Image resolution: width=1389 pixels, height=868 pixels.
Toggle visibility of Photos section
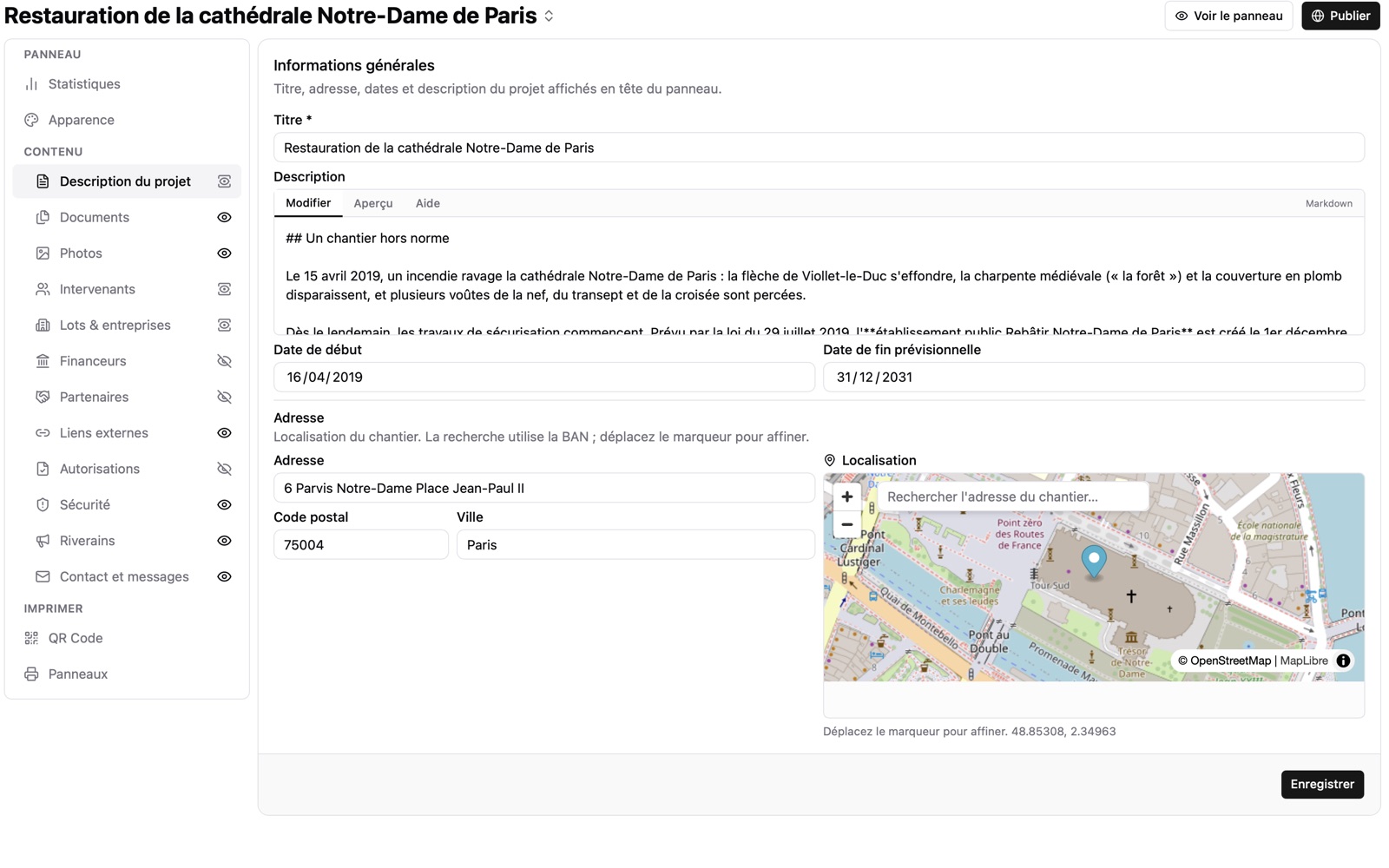tap(224, 253)
